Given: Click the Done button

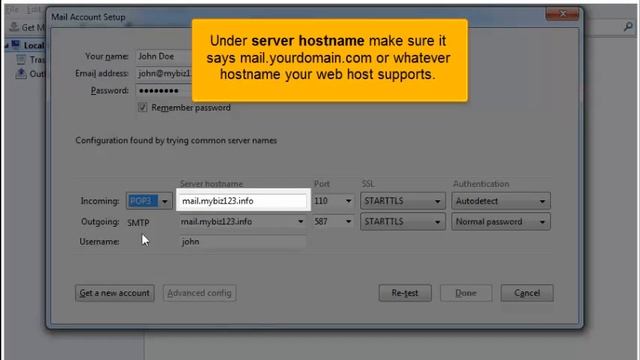Looking at the screenshot, I should click(466, 293).
